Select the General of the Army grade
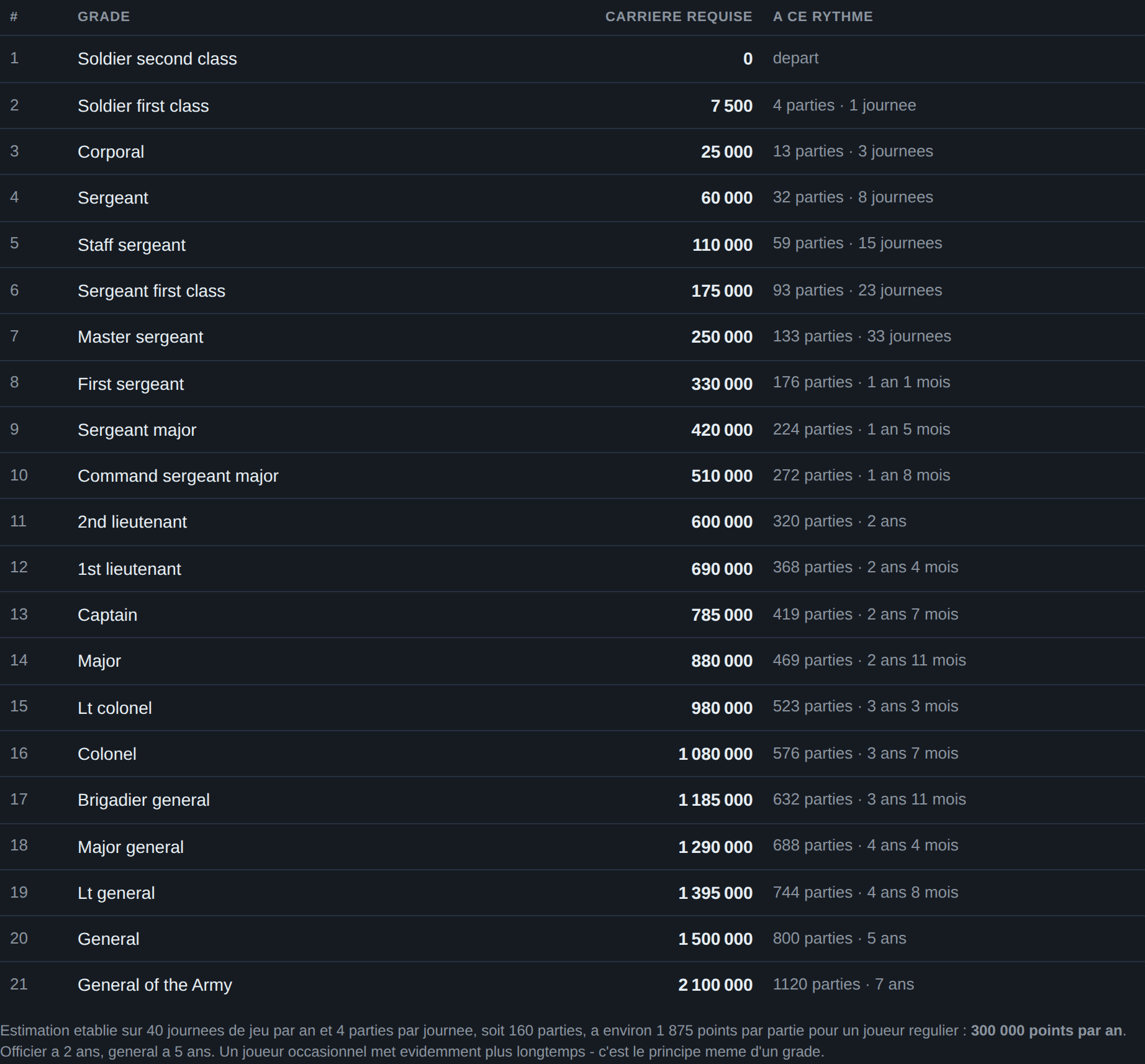 pyautogui.click(x=155, y=985)
